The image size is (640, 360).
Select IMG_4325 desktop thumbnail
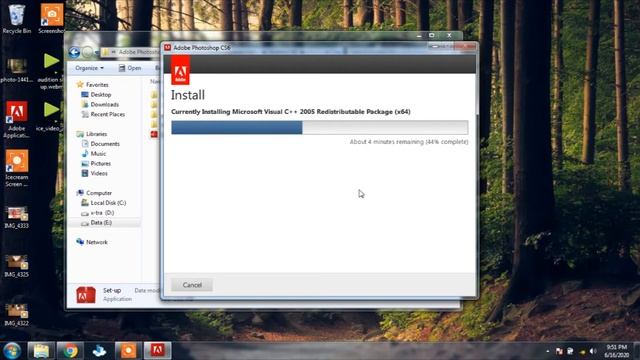pos(17,266)
